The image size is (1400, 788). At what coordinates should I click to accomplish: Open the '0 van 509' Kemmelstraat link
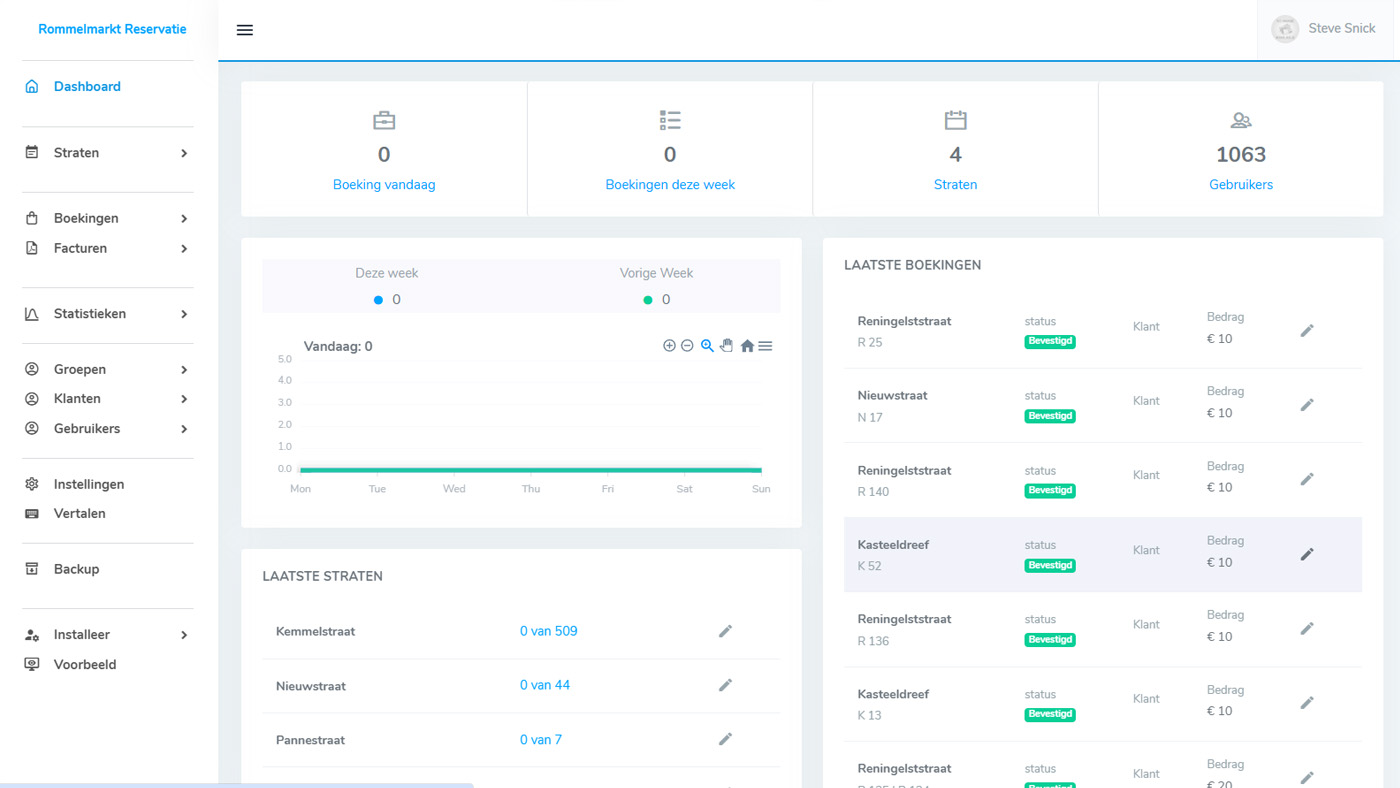pos(548,631)
